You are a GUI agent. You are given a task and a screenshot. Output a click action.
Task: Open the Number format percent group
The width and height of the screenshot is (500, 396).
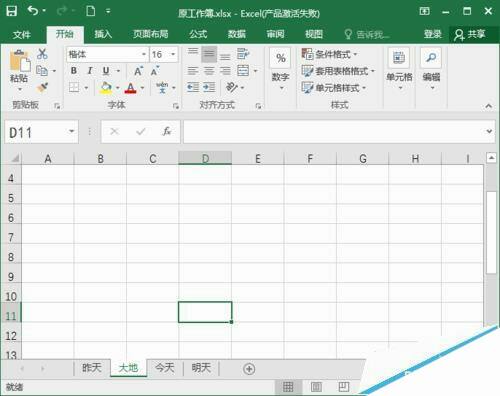pos(281,69)
